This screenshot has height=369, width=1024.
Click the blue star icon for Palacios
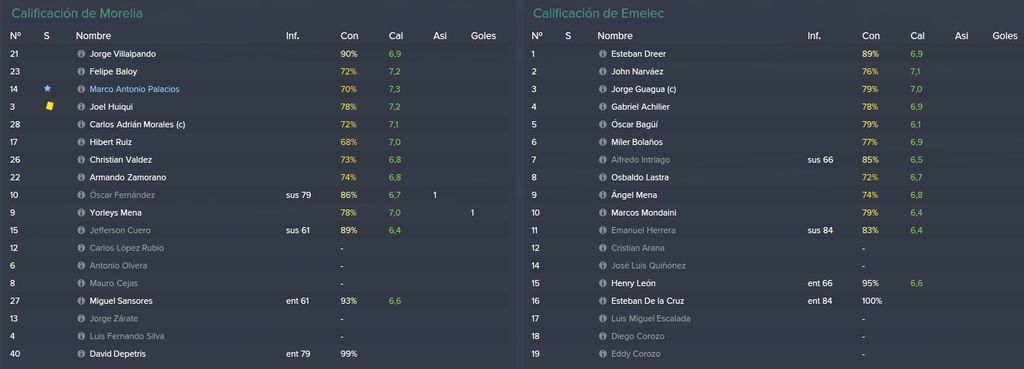click(x=47, y=89)
